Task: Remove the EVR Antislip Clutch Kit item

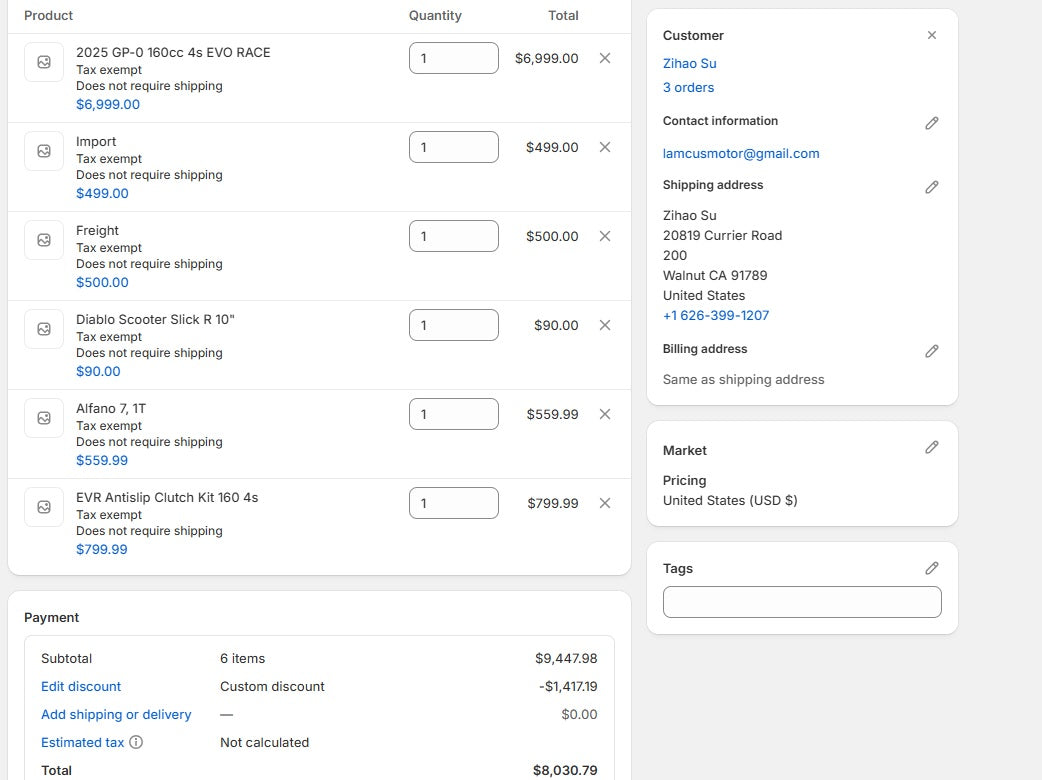Action: point(605,504)
